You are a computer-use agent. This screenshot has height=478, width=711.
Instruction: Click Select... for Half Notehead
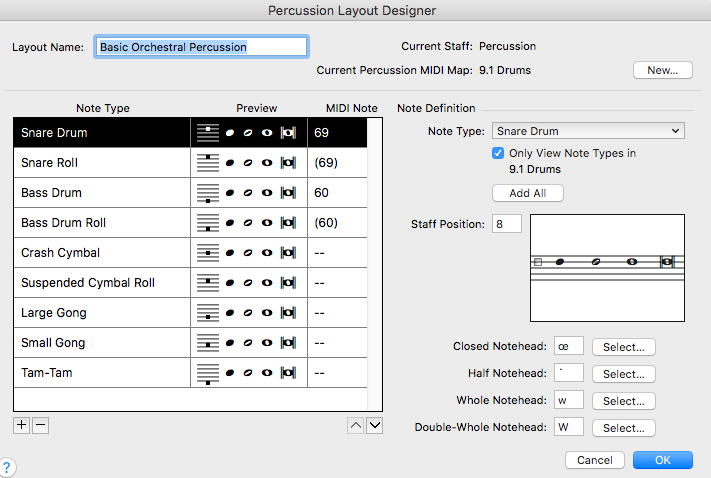[623, 374]
